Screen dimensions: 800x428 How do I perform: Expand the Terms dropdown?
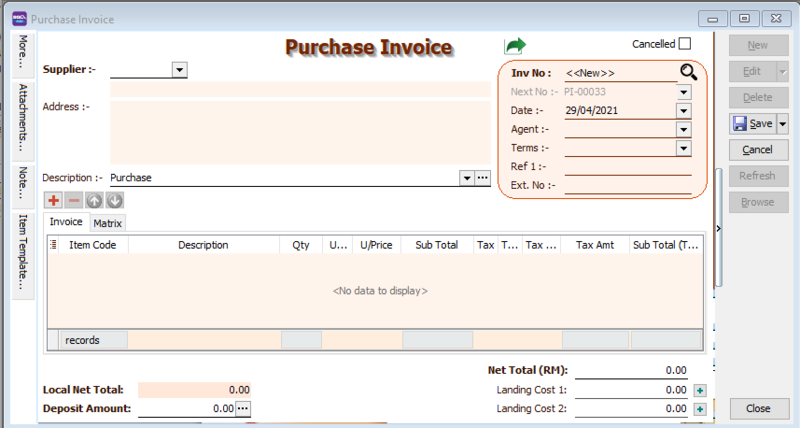click(x=684, y=148)
